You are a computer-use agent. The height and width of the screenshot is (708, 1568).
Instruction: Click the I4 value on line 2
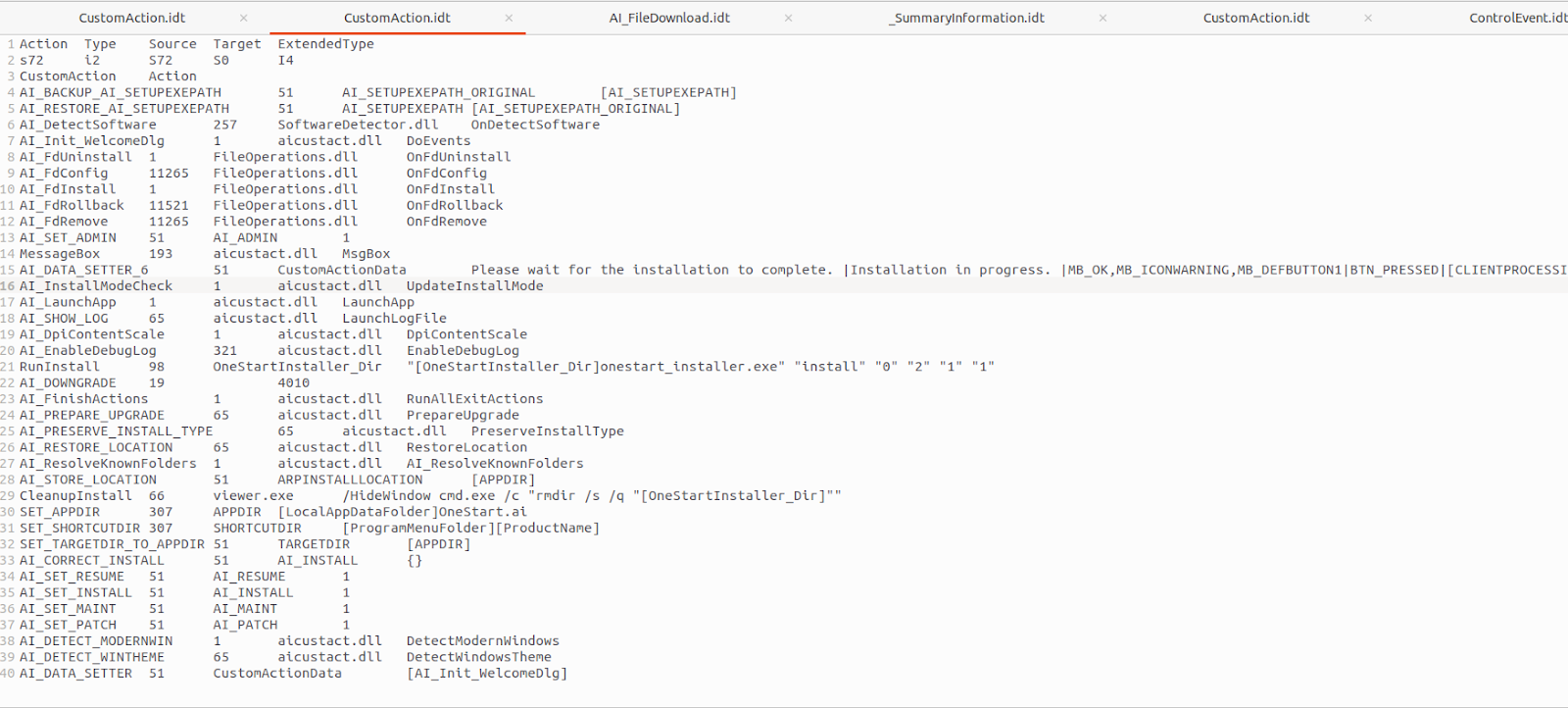click(x=285, y=61)
